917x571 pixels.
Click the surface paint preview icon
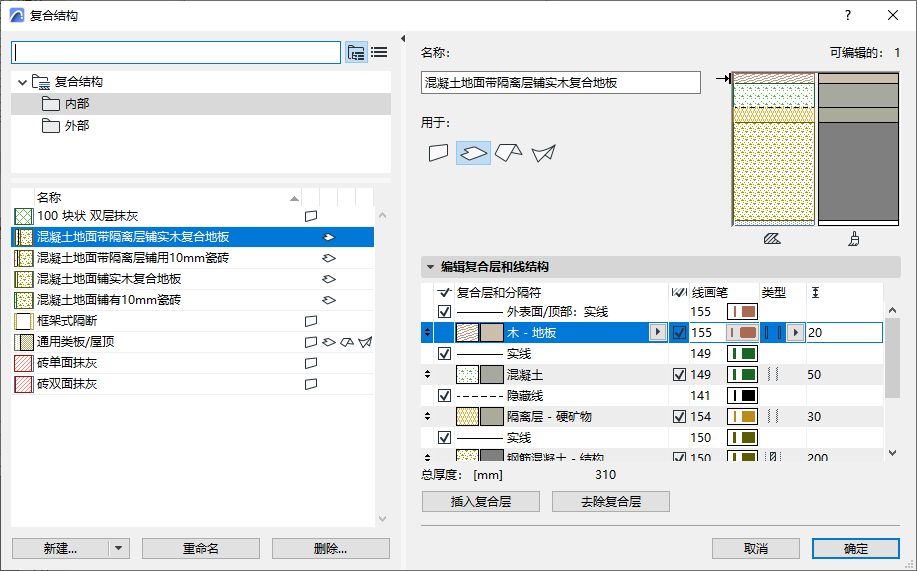point(854,239)
